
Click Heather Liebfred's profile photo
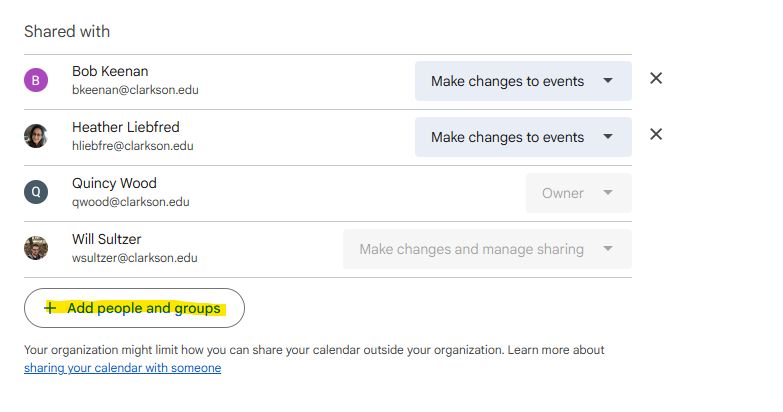click(x=36, y=136)
